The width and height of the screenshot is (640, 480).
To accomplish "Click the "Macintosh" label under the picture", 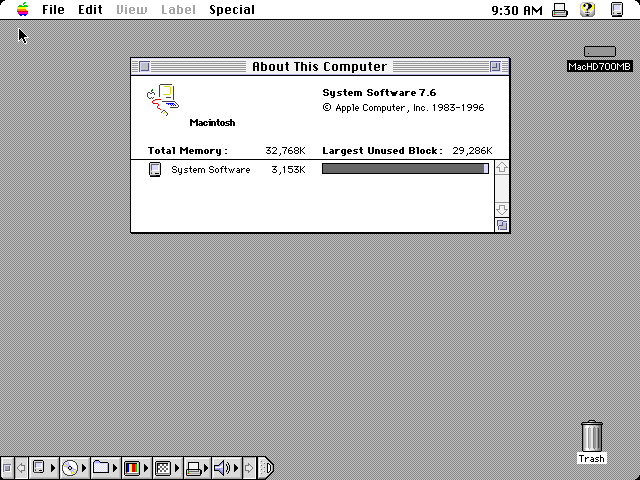I will [x=212, y=122].
